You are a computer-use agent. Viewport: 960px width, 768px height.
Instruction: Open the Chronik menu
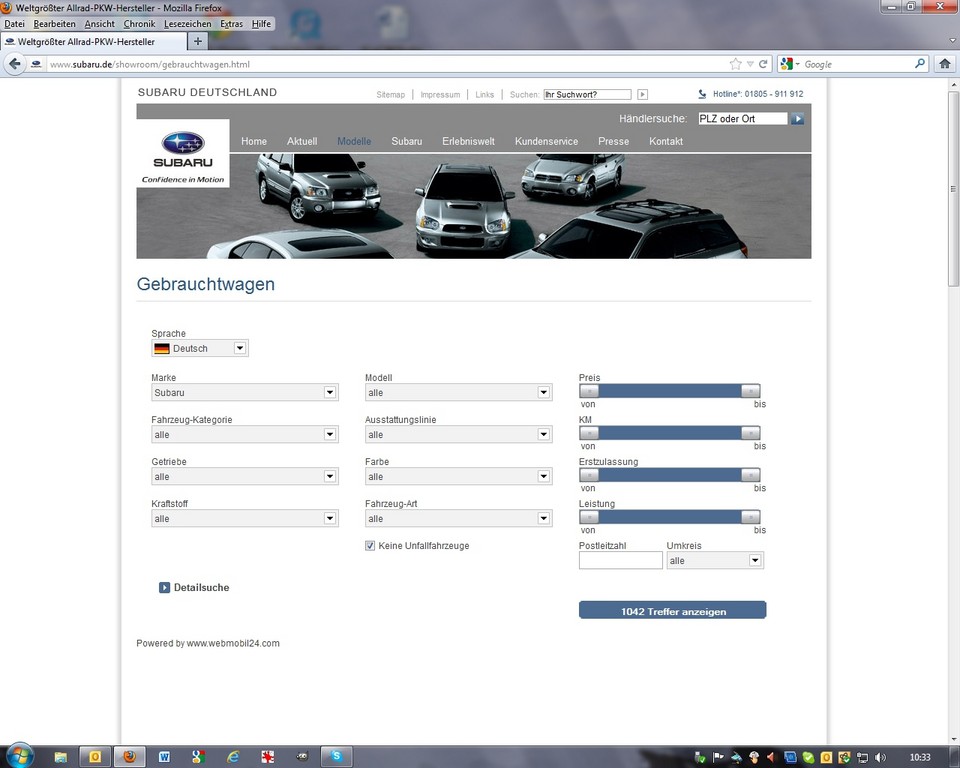pos(139,24)
